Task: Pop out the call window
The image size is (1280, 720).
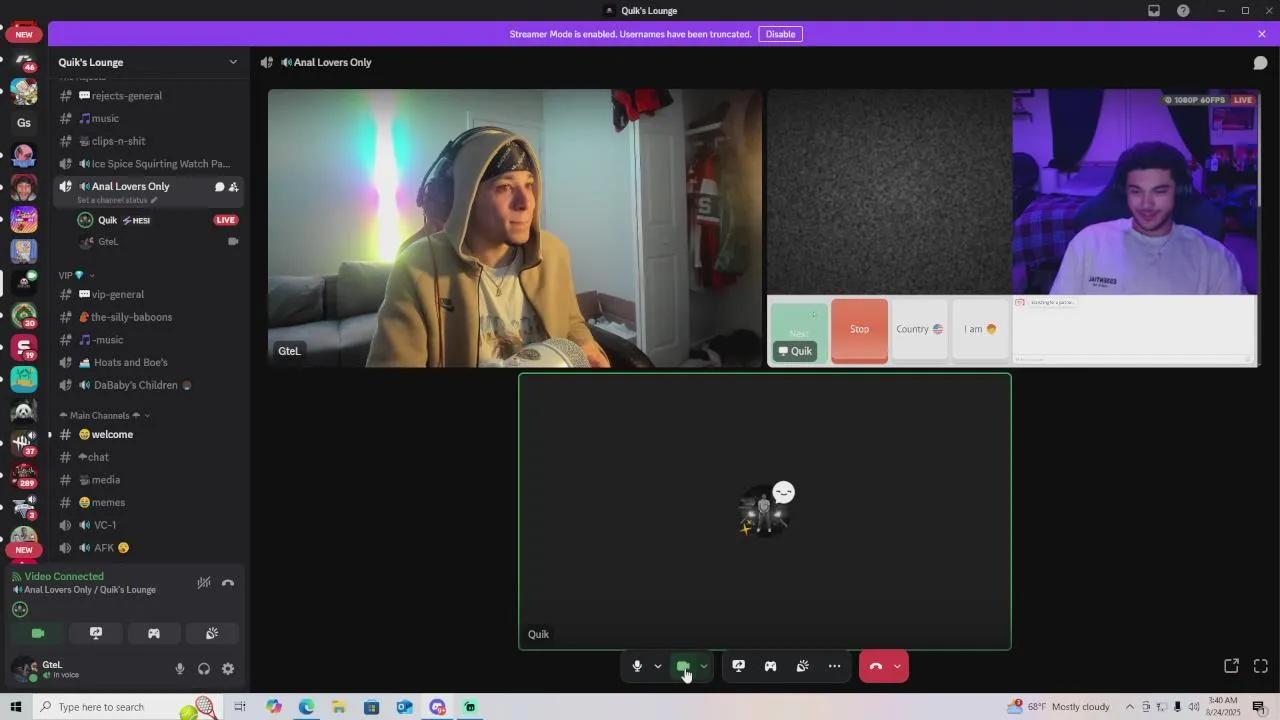Action: click(1231, 666)
